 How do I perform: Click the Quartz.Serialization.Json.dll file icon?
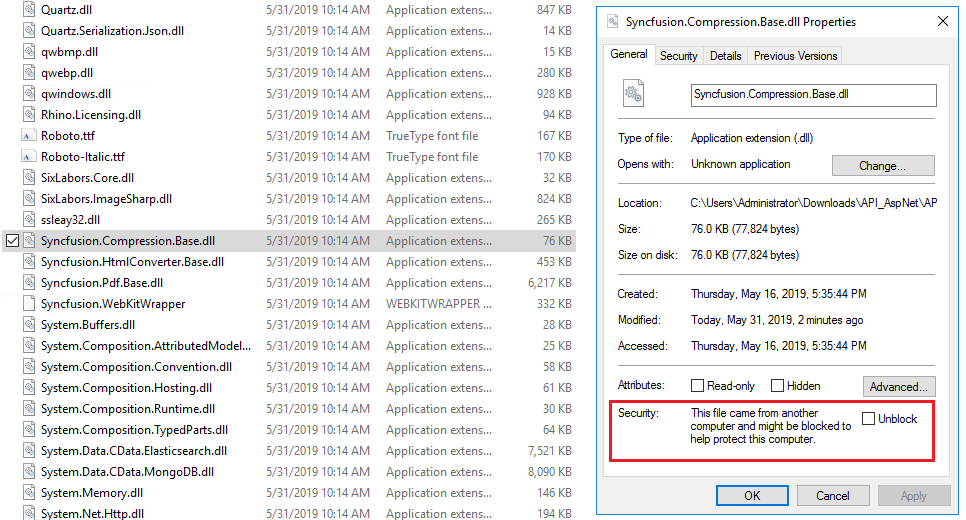click(29, 31)
